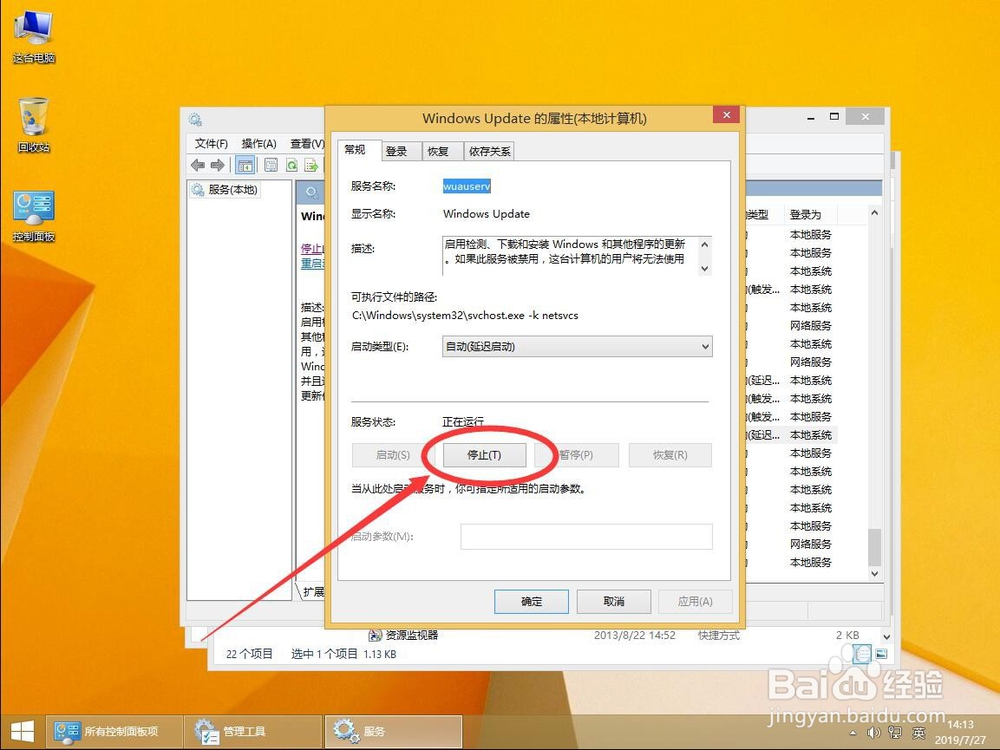
Task: Click the 取消 button
Action: tap(614, 601)
